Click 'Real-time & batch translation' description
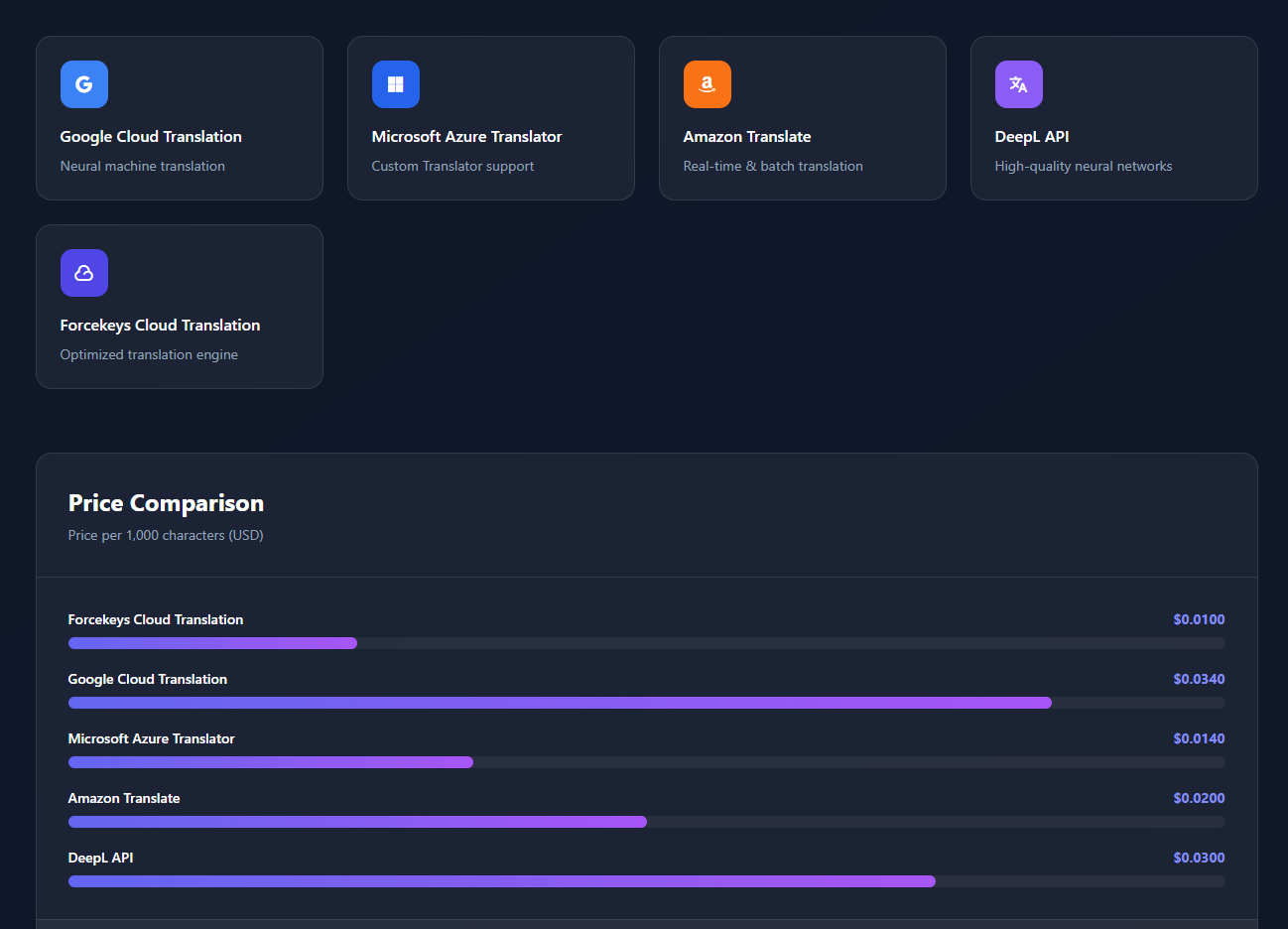1288x929 pixels. click(x=773, y=167)
